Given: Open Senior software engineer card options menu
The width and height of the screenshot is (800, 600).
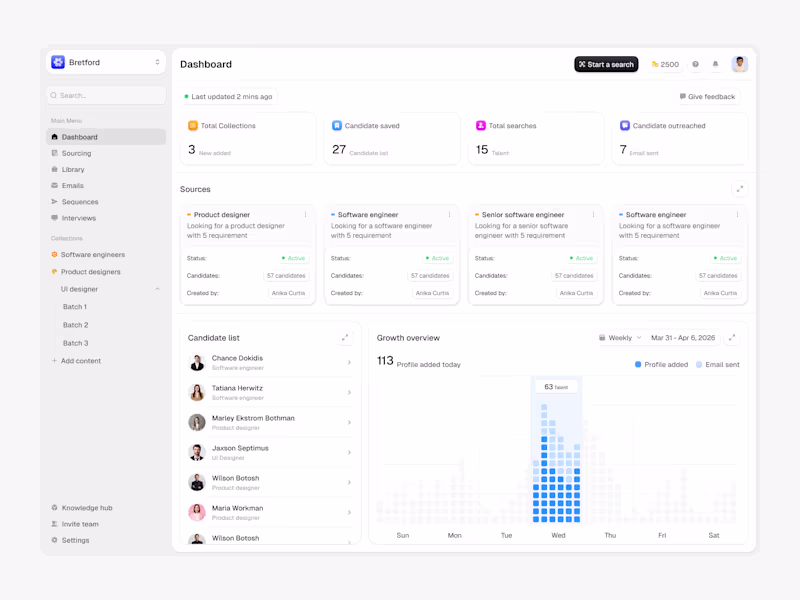Looking at the screenshot, I should coord(593,215).
